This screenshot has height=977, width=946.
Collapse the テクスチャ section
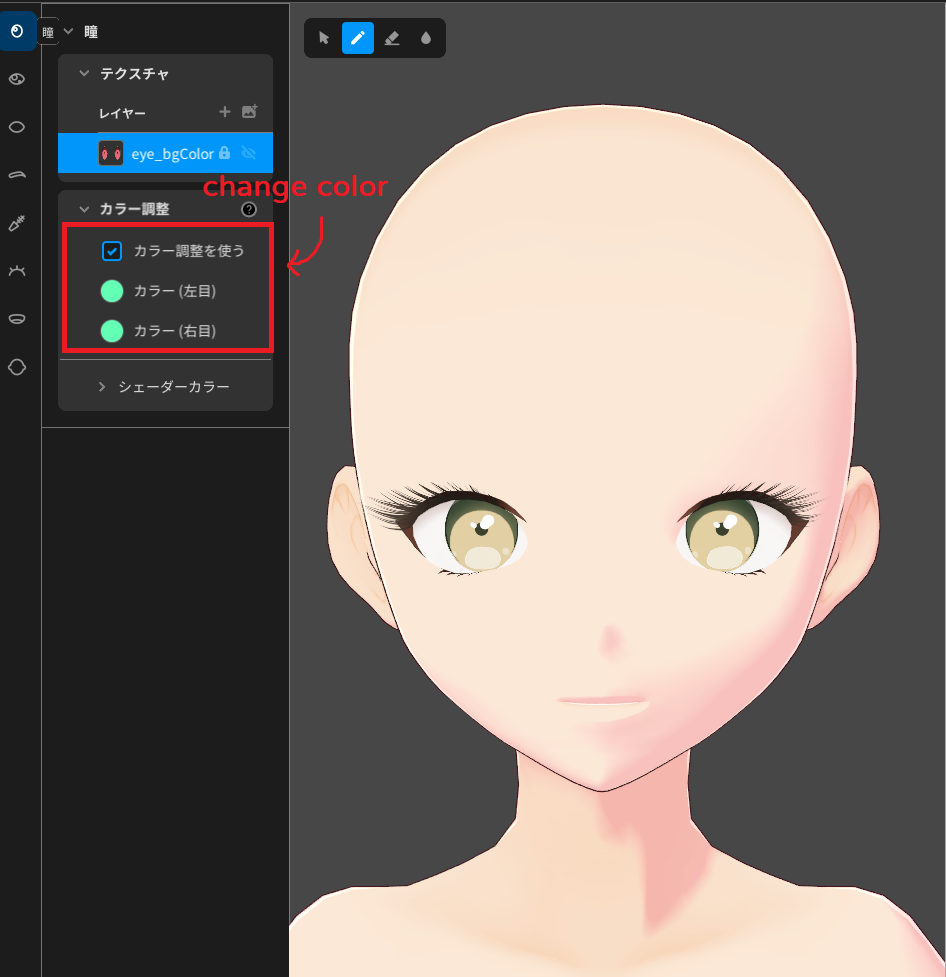click(x=84, y=73)
